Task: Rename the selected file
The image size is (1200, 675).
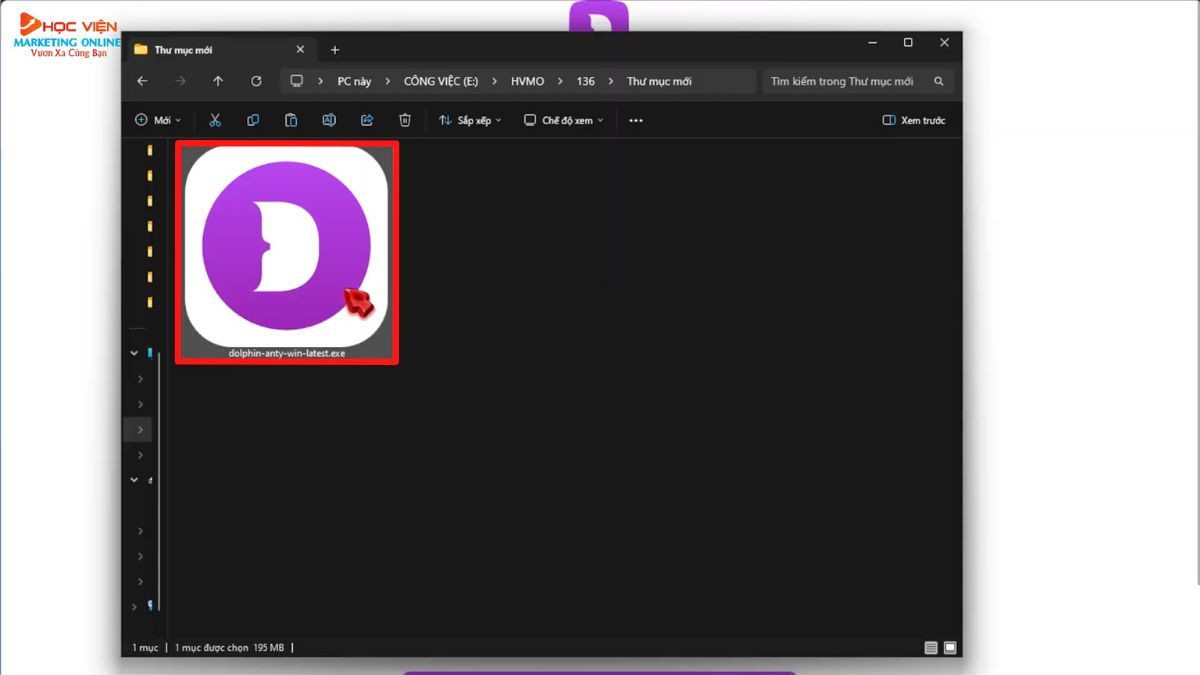Action: [x=329, y=120]
